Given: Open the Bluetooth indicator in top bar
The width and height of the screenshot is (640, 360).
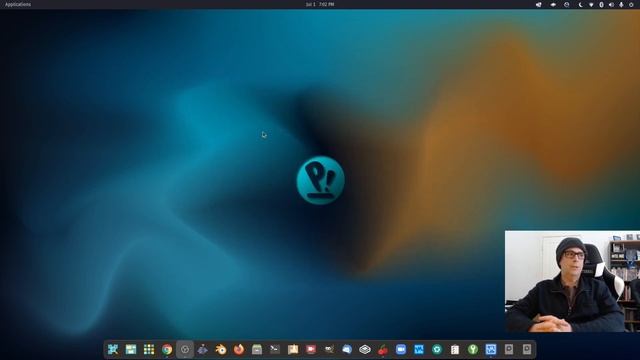Looking at the screenshot, I should 601,4.
